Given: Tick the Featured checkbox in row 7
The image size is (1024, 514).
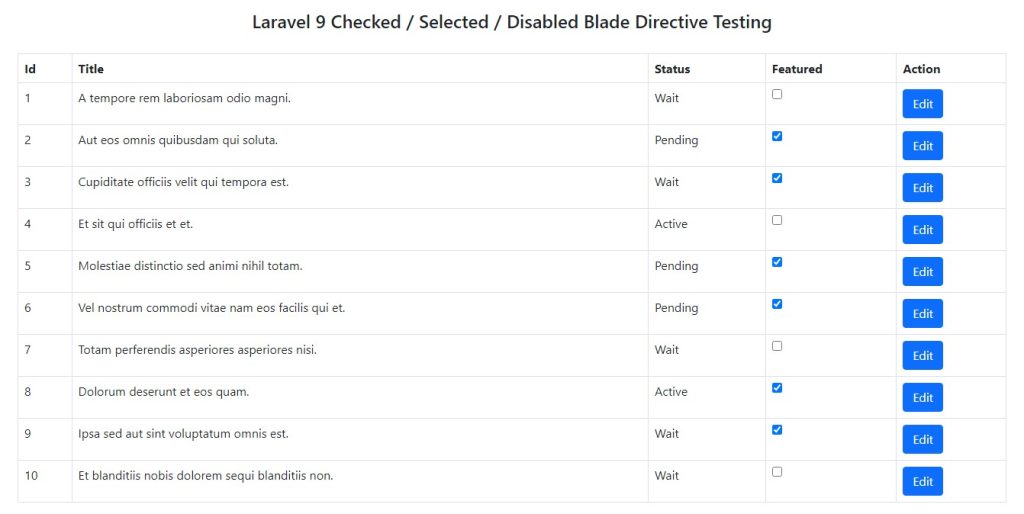Looking at the screenshot, I should 777,347.
